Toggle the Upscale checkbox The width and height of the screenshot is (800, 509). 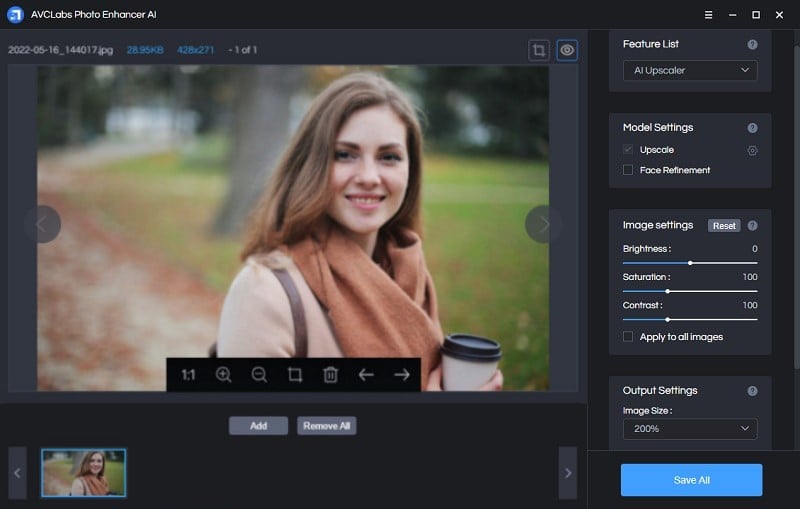(x=628, y=149)
